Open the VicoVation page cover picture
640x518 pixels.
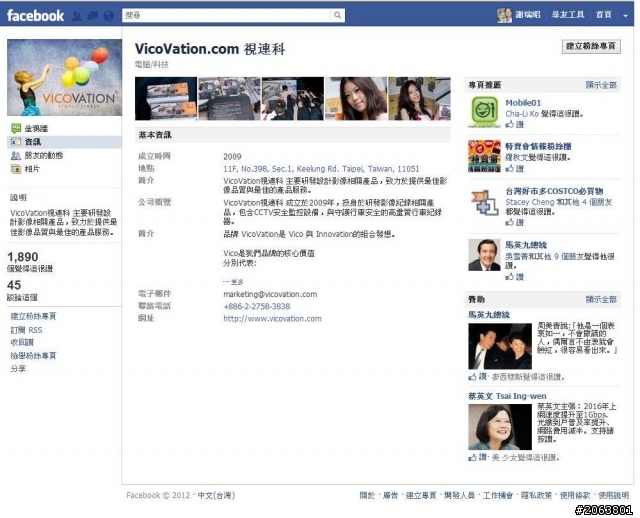pyautogui.click(x=64, y=78)
